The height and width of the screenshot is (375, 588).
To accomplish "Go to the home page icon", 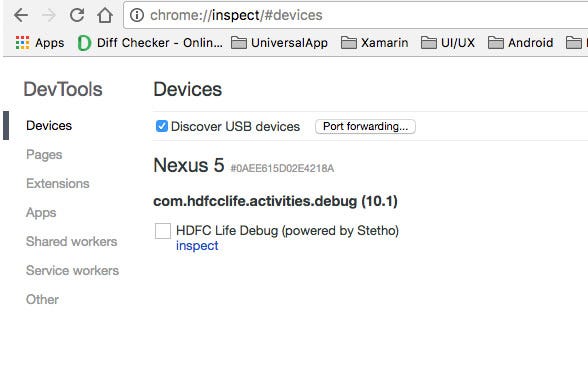I will pos(105,15).
